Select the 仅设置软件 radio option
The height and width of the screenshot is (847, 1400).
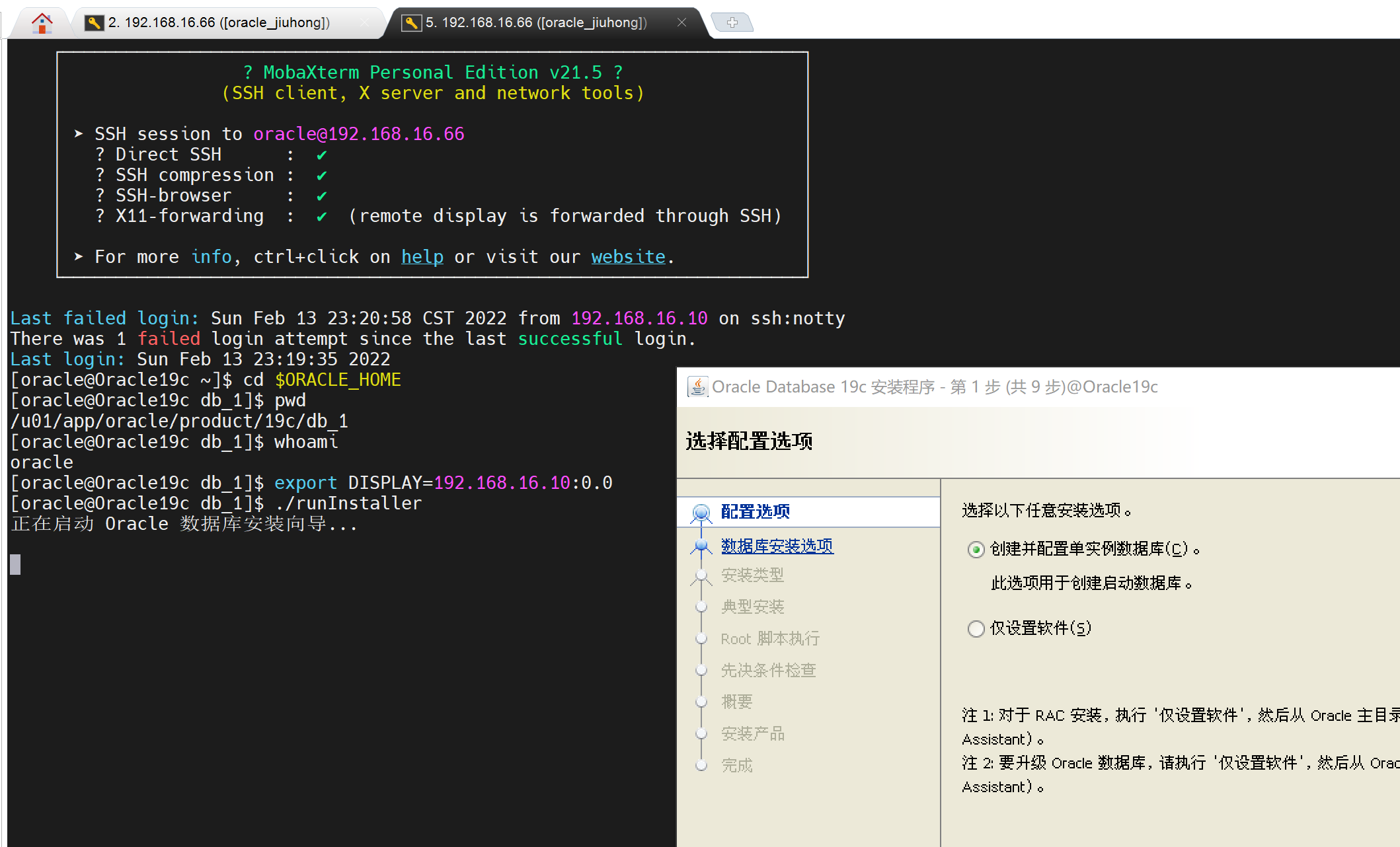tap(976, 628)
